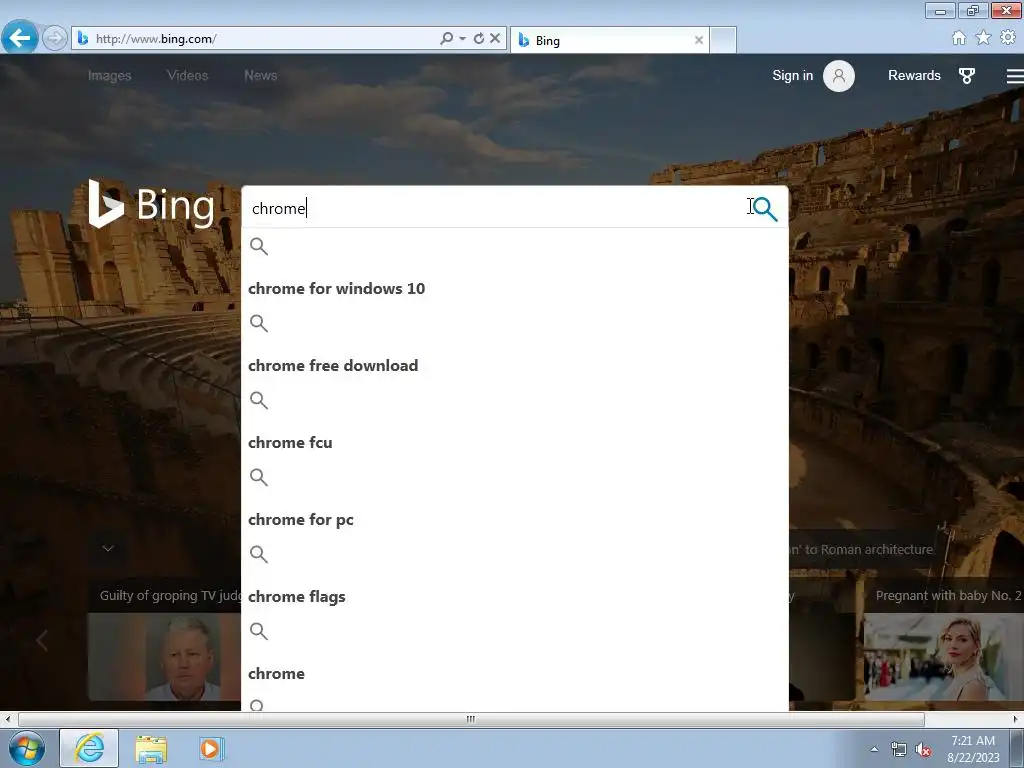The width and height of the screenshot is (1024, 768).
Task: Open the muted volume tray icon
Action: pyautogui.click(x=923, y=750)
